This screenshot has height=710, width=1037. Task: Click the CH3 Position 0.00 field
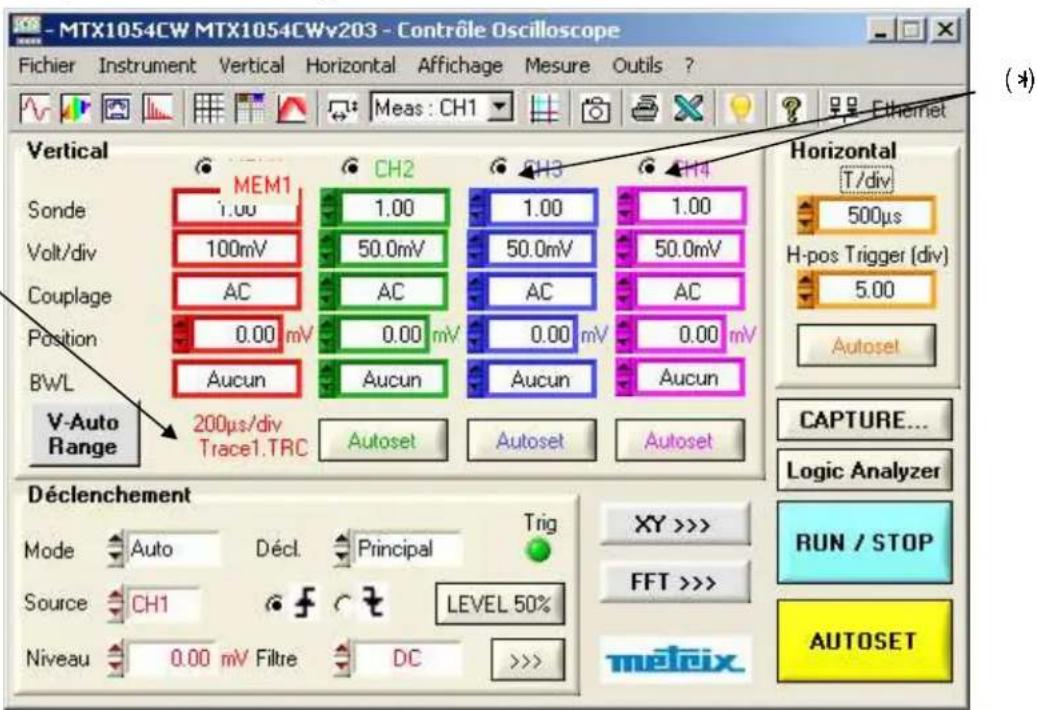tap(532, 335)
